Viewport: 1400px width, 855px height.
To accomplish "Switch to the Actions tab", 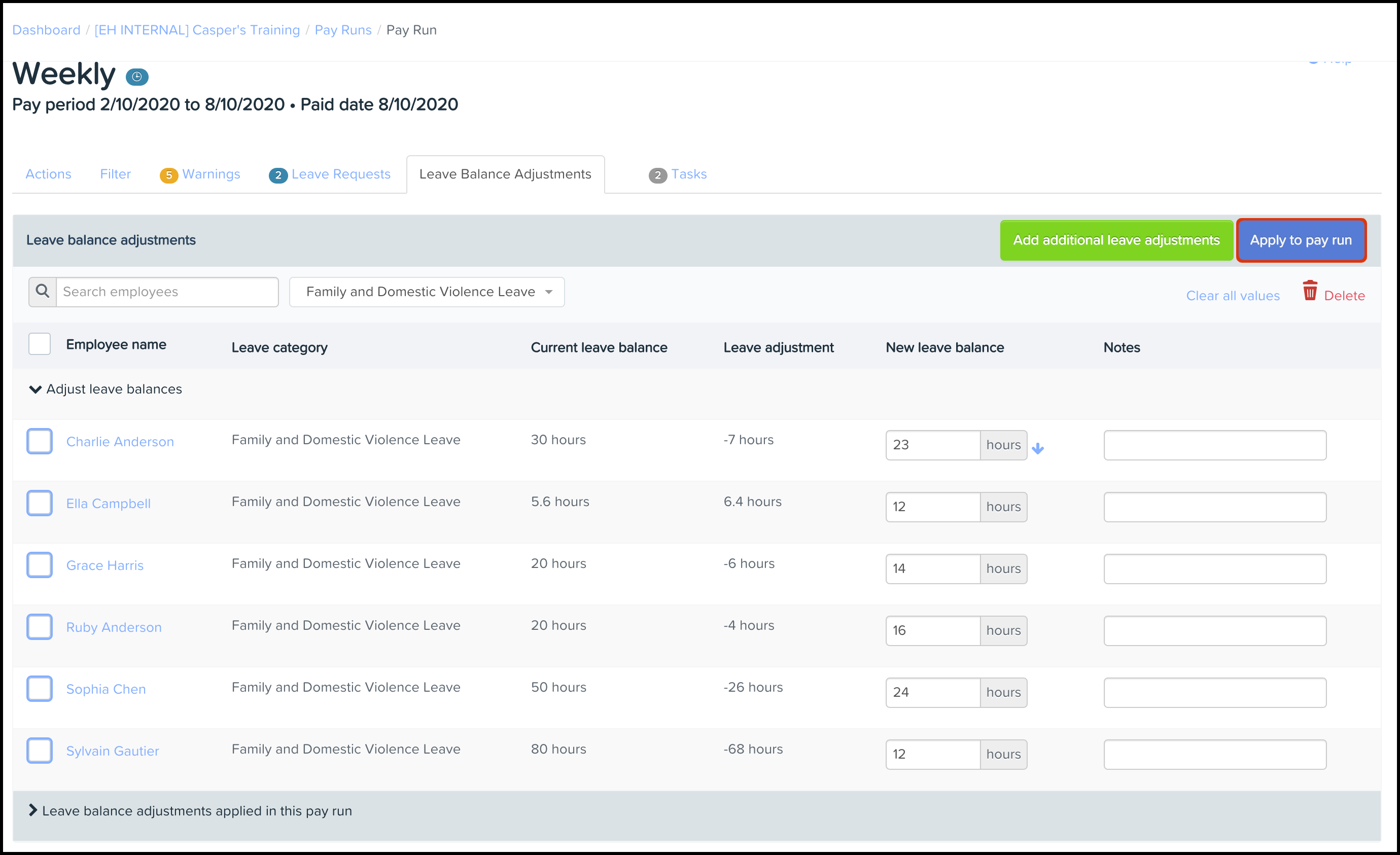I will [48, 174].
